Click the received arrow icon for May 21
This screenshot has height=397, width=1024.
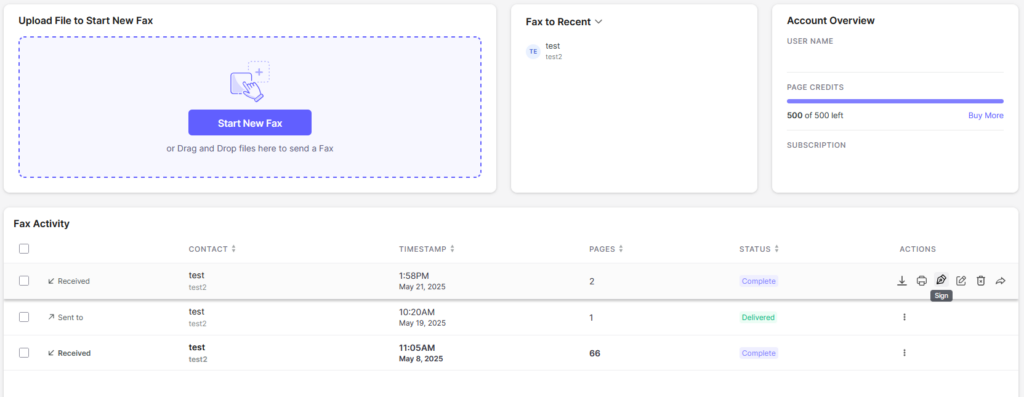pyautogui.click(x=51, y=281)
